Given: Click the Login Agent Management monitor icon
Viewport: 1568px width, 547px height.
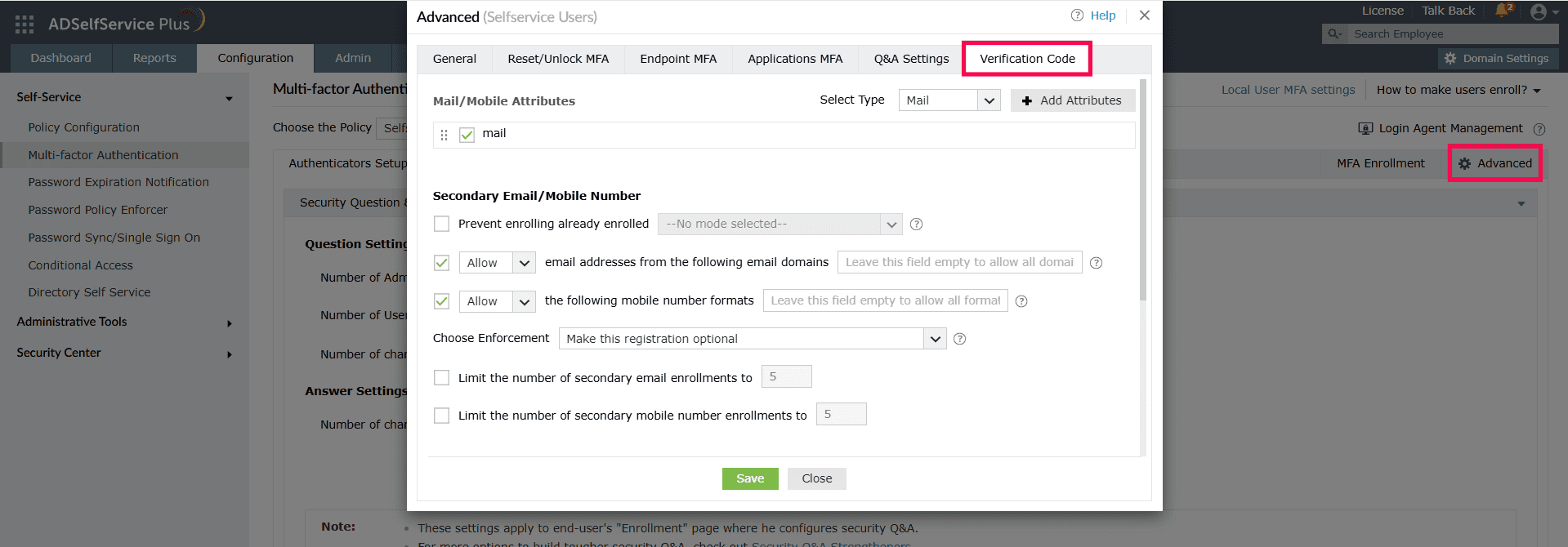Looking at the screenshot, I should point(1365,128).
